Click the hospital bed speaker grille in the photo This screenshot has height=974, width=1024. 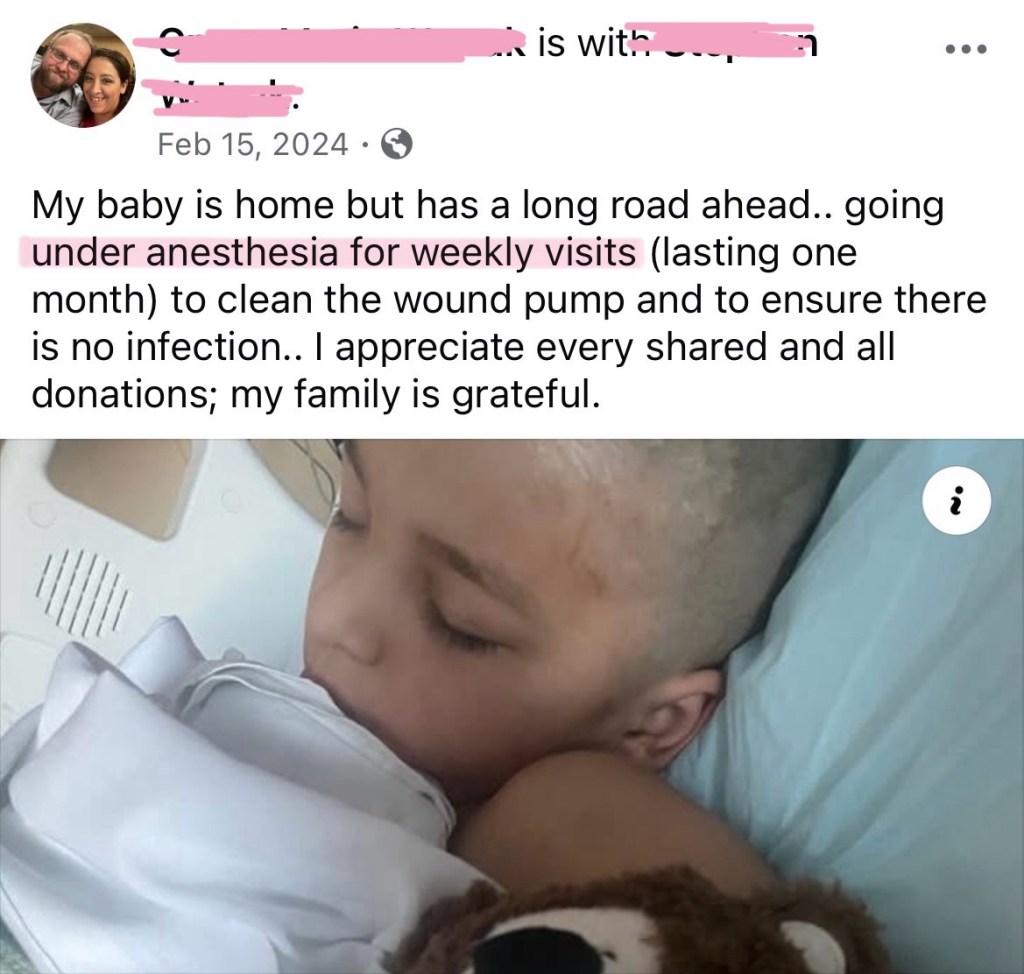(x=83, y=593)
